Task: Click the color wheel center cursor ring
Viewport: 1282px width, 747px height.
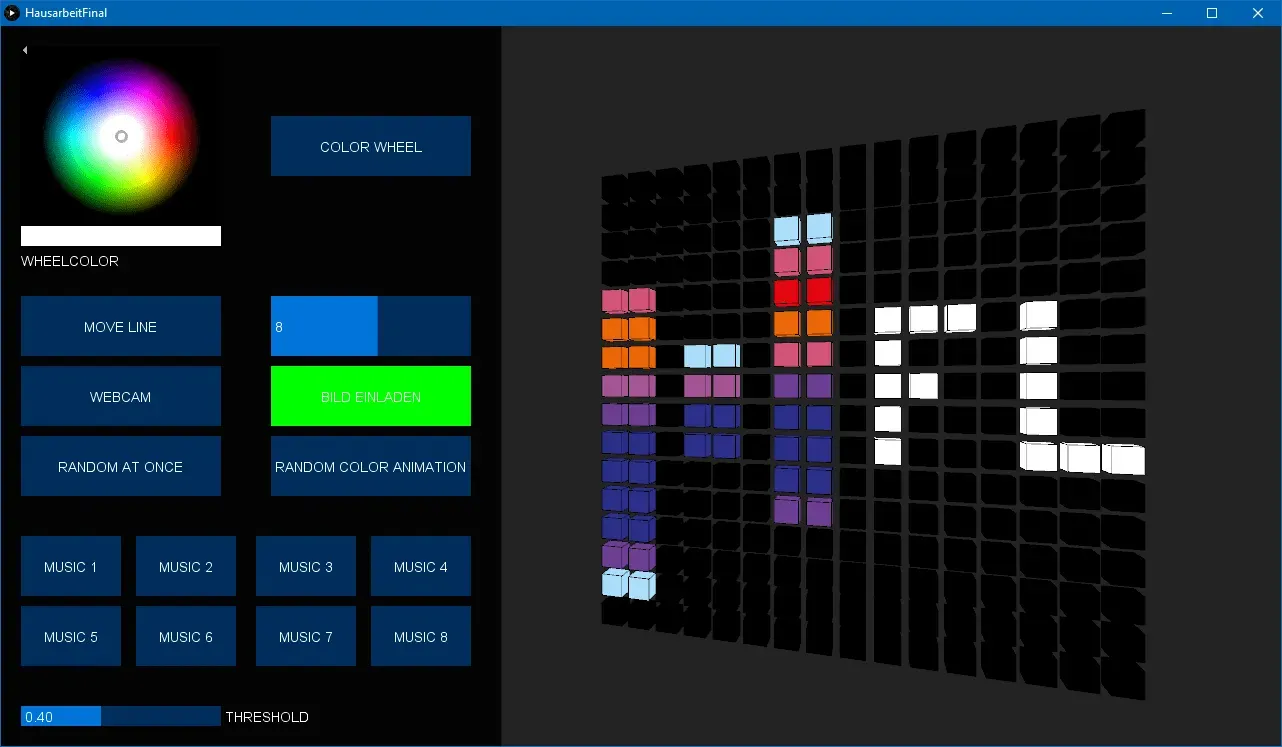Action: pos(121,136)
